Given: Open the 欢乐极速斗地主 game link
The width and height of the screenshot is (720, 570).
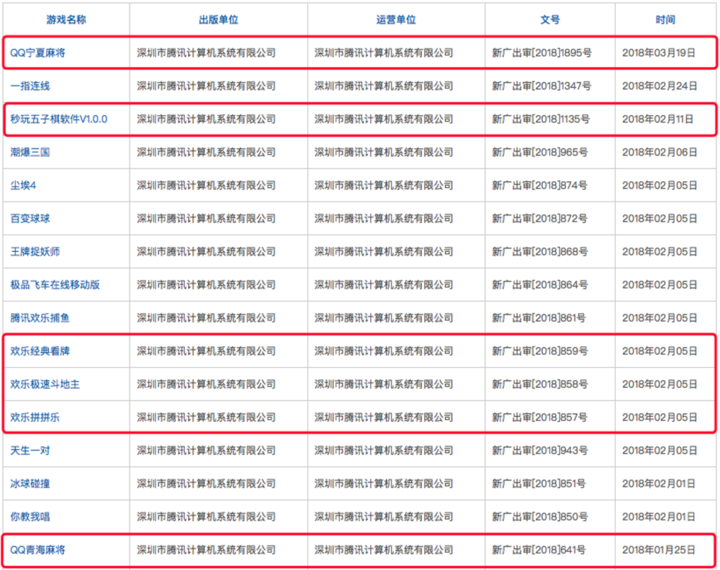Looking at the screenshot, I should 45,384.
